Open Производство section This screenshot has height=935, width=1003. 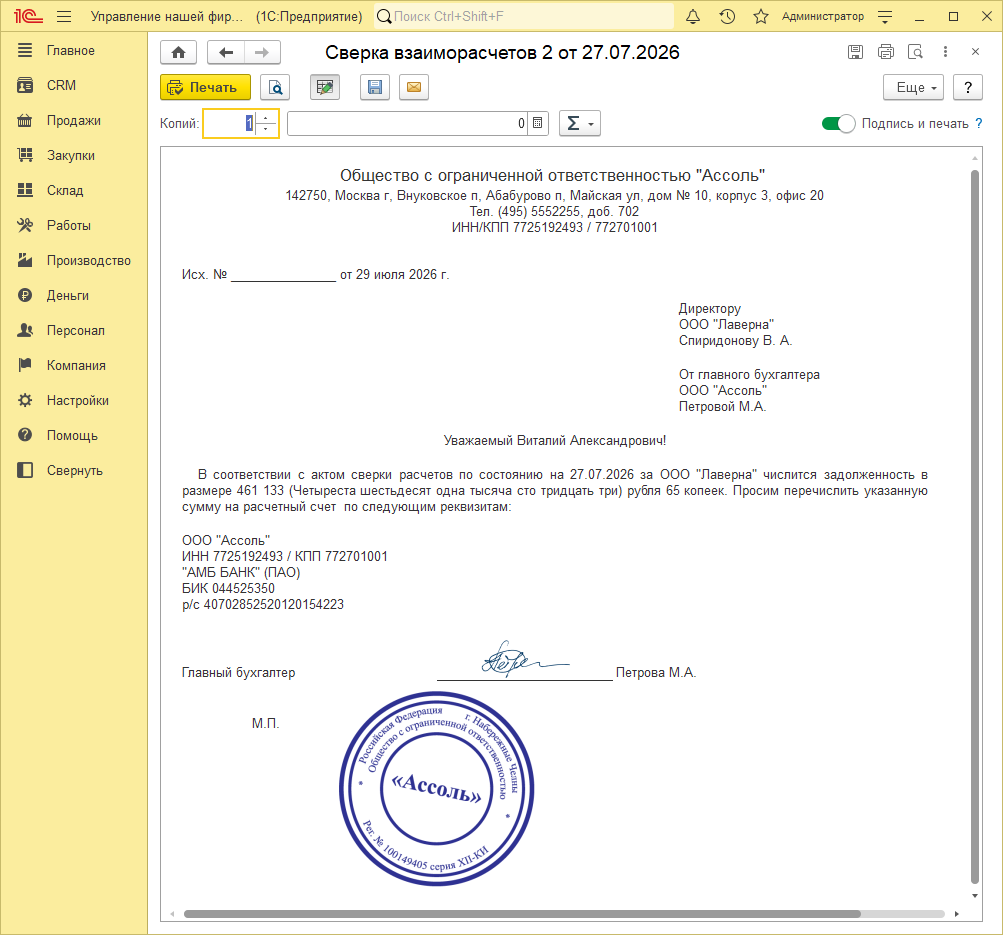pyautogui.click(x=74, y=261)
